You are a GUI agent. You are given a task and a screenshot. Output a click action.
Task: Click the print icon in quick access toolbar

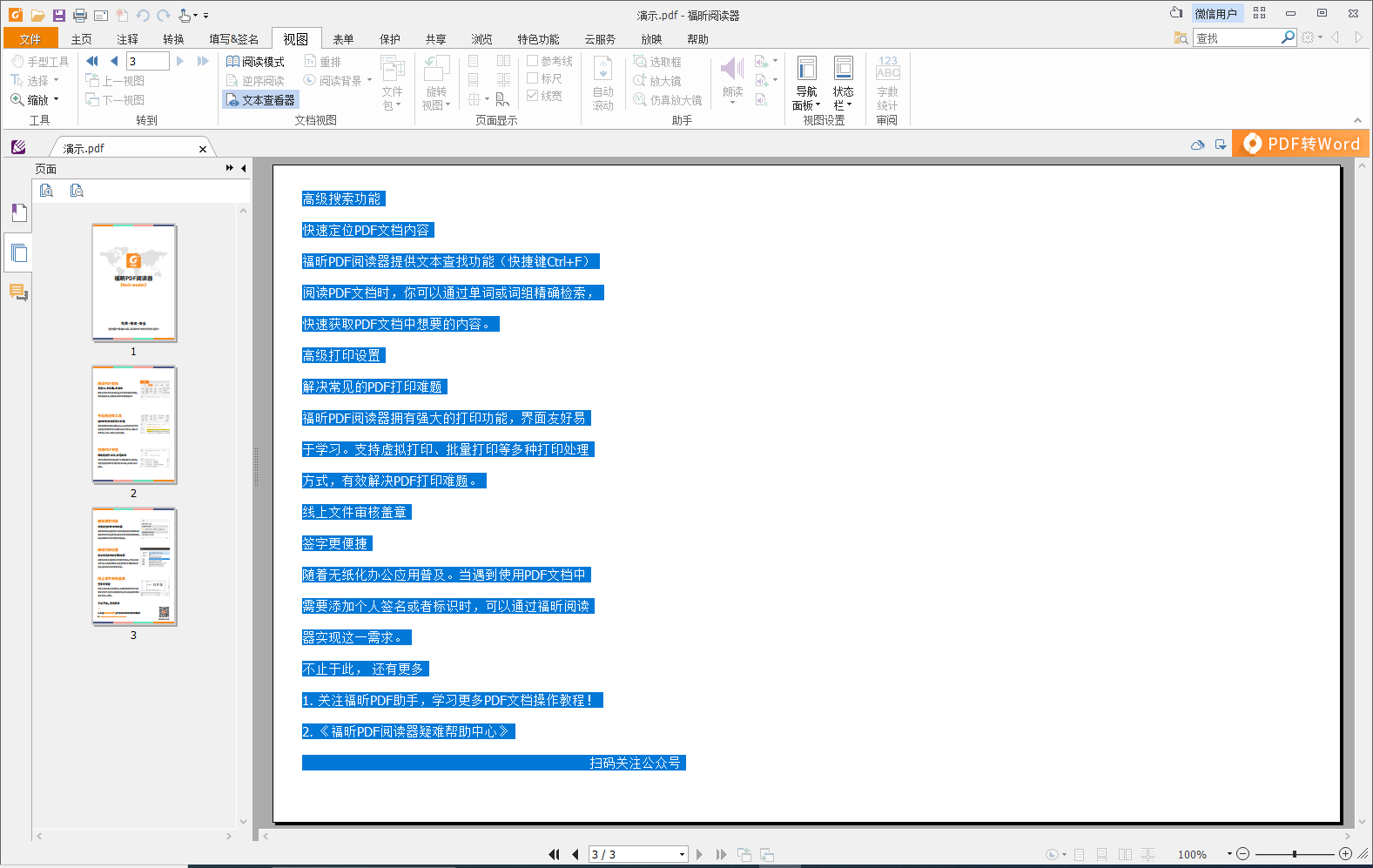coord(80,16)
